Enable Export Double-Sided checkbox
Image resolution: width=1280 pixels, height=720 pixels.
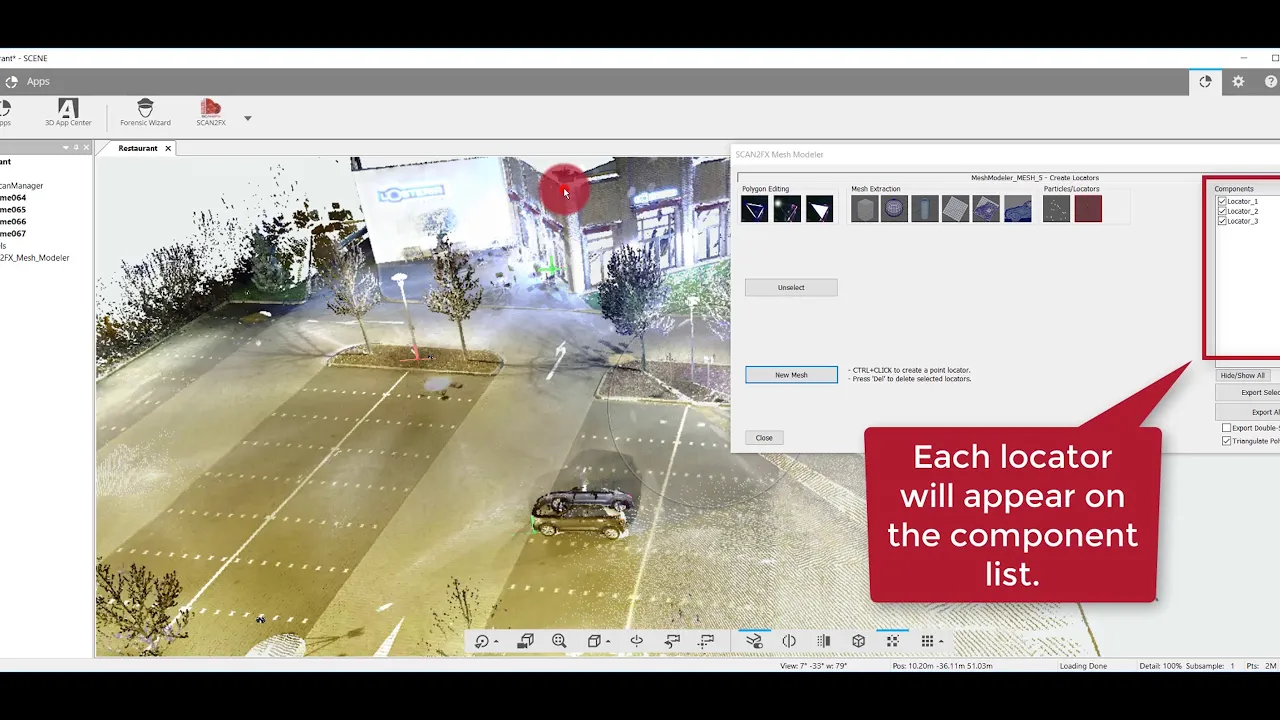pyautogui.click(x=1227, y=428)
